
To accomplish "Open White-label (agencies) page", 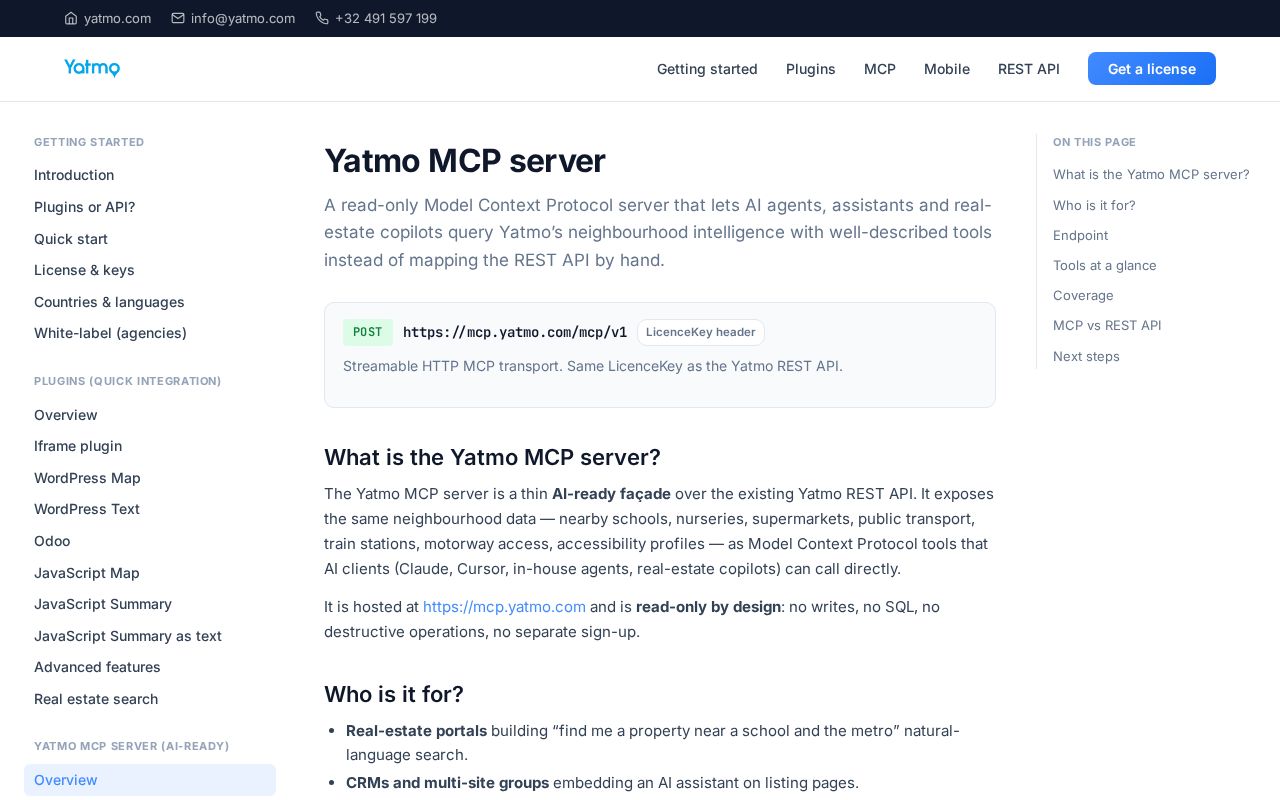I will [x=110, y=333].
